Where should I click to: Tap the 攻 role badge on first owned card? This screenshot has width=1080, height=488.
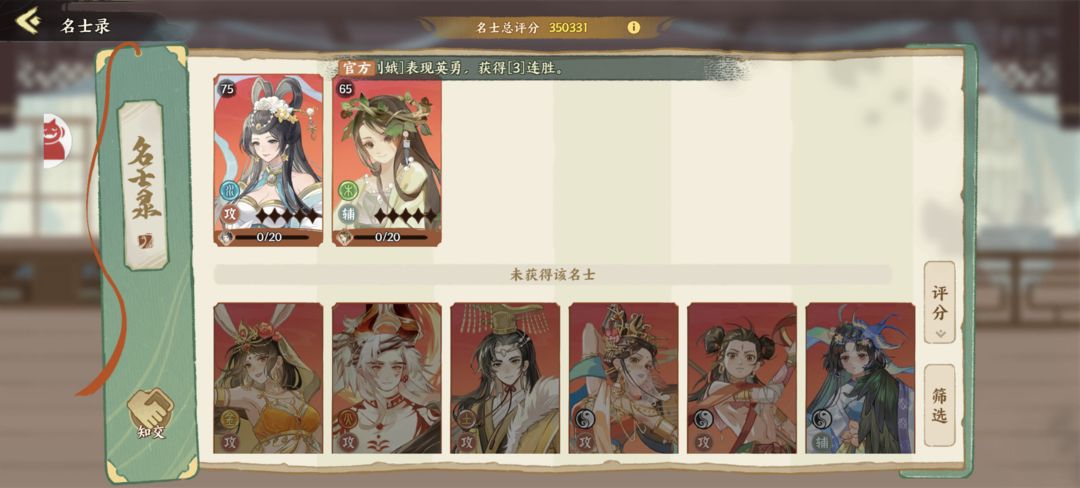(230, 214)
